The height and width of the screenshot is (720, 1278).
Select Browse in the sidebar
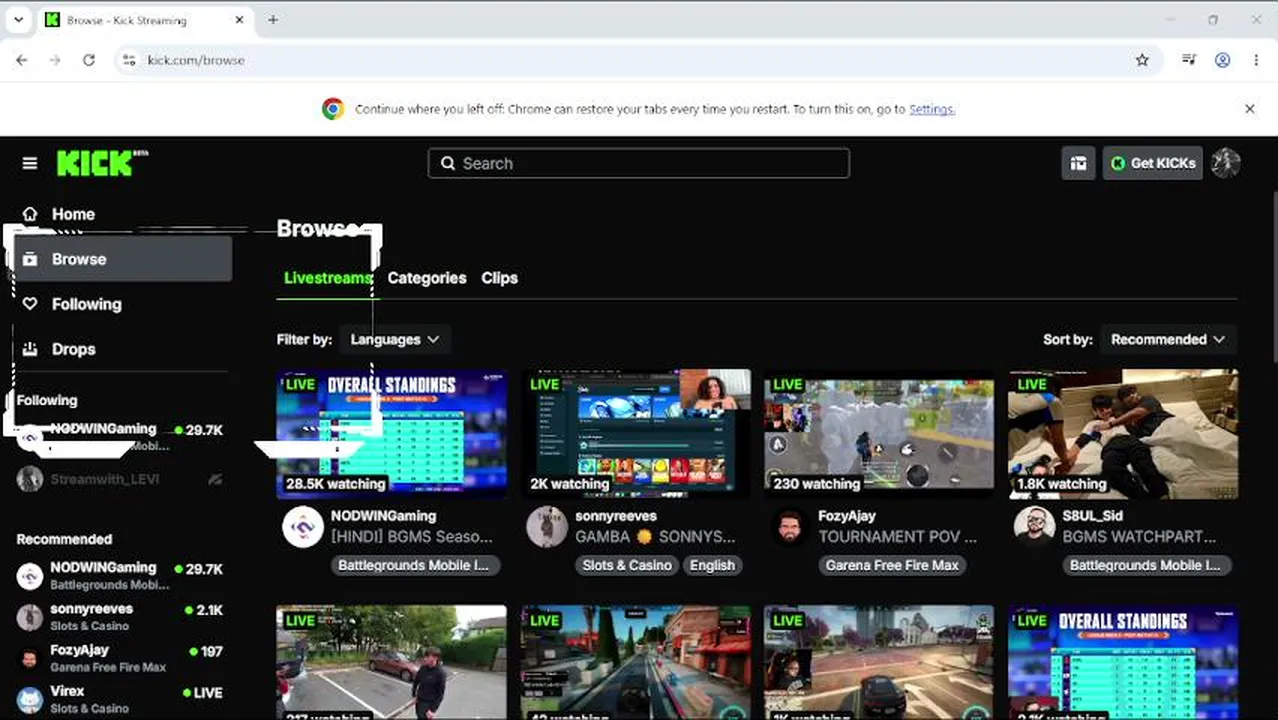[122, 259]
